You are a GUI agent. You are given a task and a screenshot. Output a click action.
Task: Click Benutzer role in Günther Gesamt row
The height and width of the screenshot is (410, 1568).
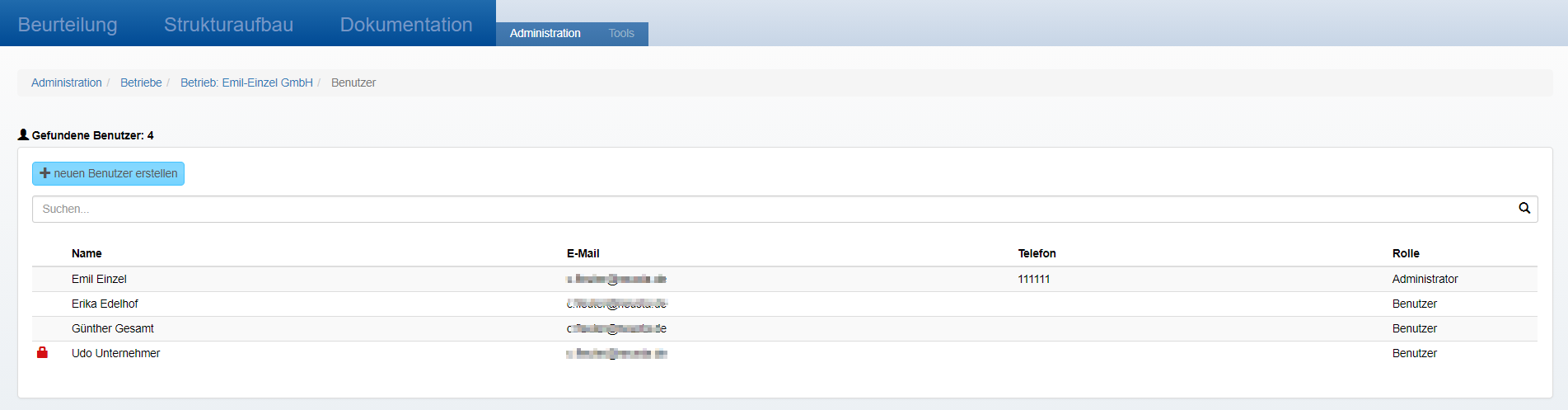click(1415, 328)
